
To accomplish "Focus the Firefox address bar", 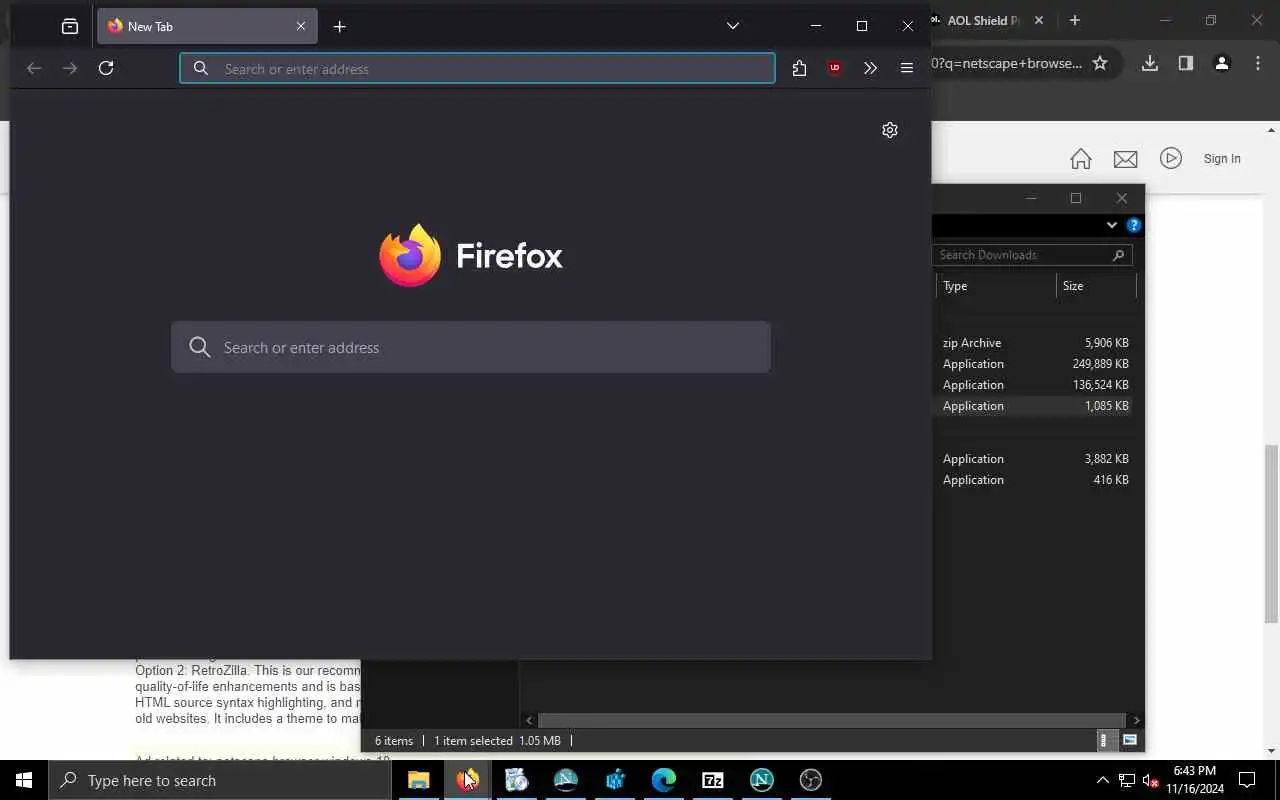I will point(477,68).
